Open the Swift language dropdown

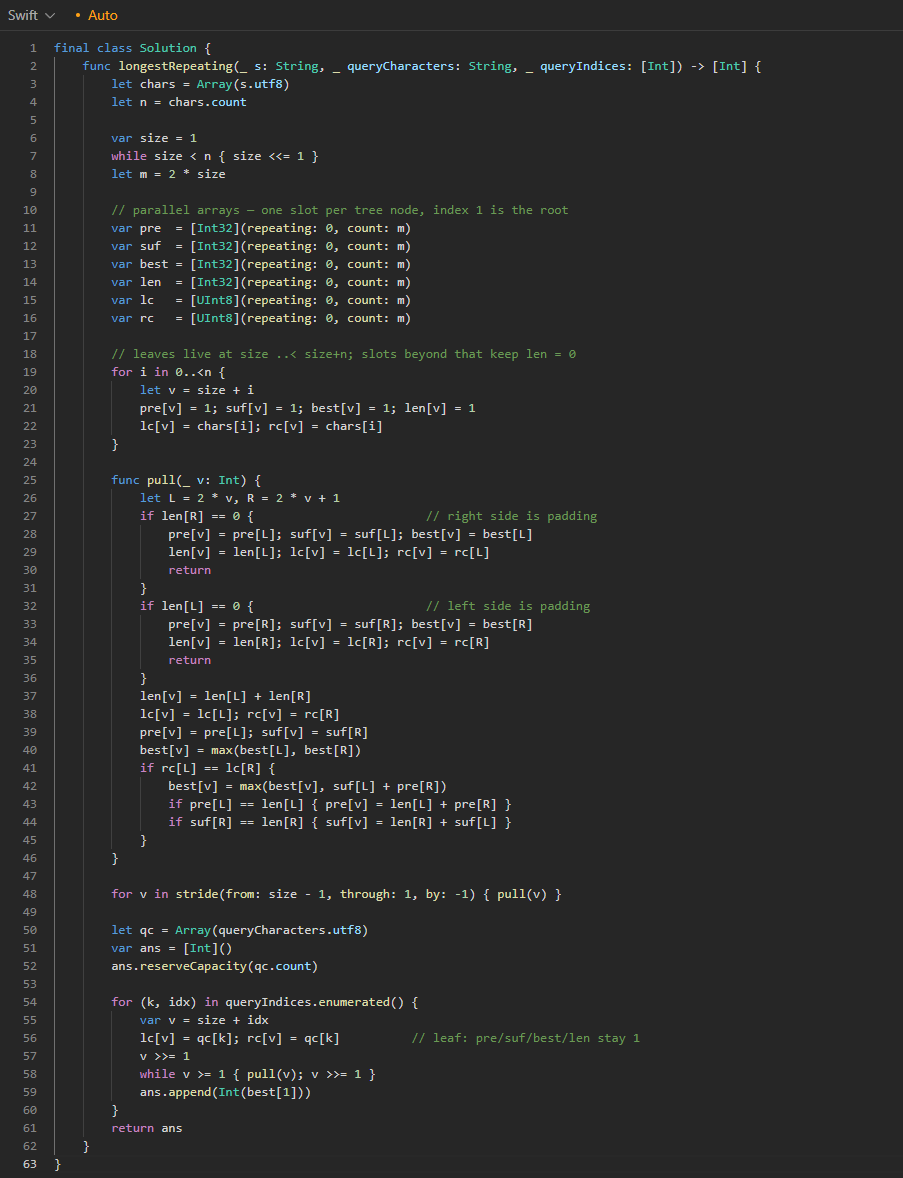[31, 15]
